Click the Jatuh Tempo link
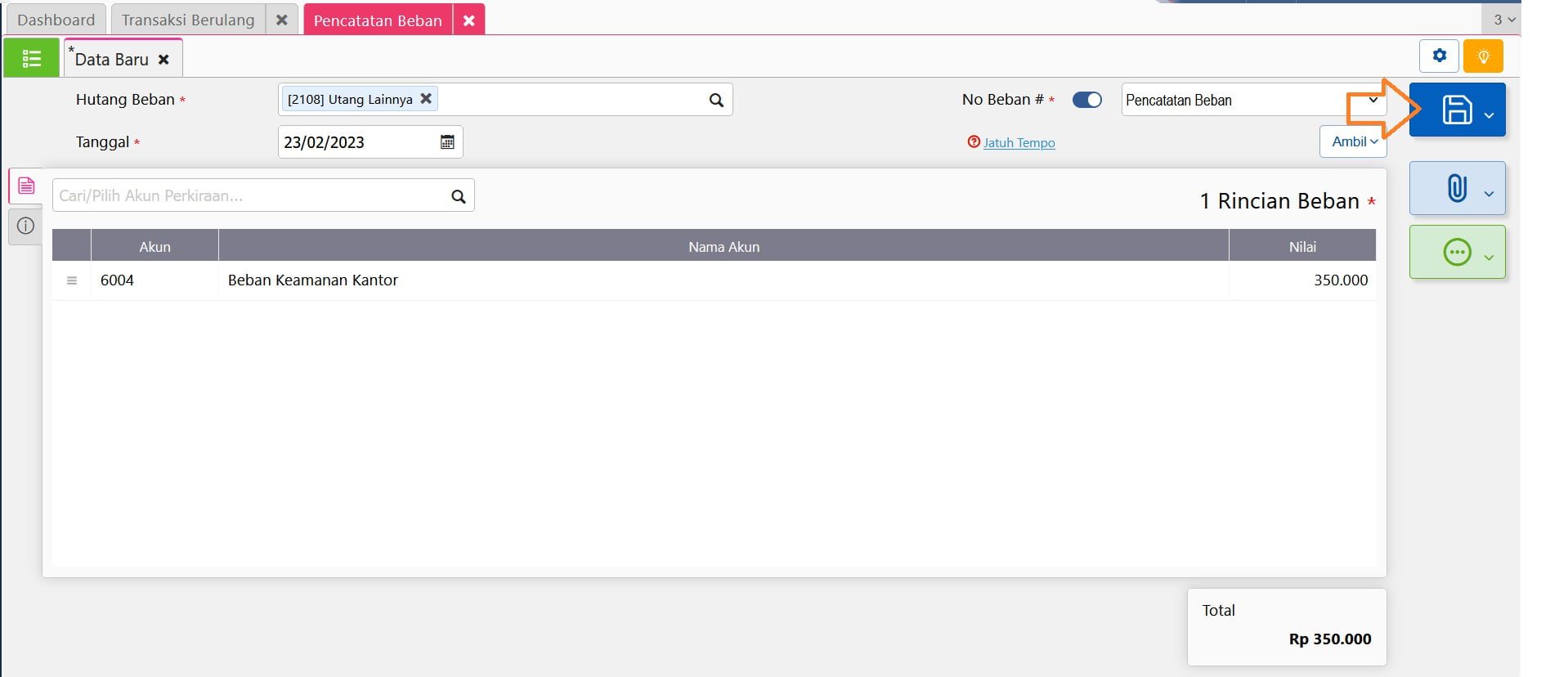1568x677 pixels. click(x=1019, y=142)
